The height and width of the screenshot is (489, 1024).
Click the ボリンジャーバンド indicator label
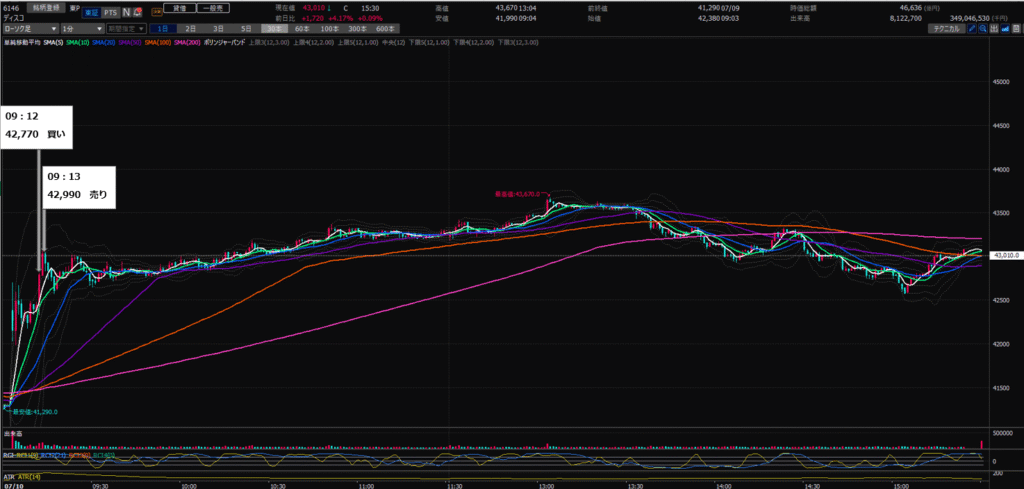(224, 42)
